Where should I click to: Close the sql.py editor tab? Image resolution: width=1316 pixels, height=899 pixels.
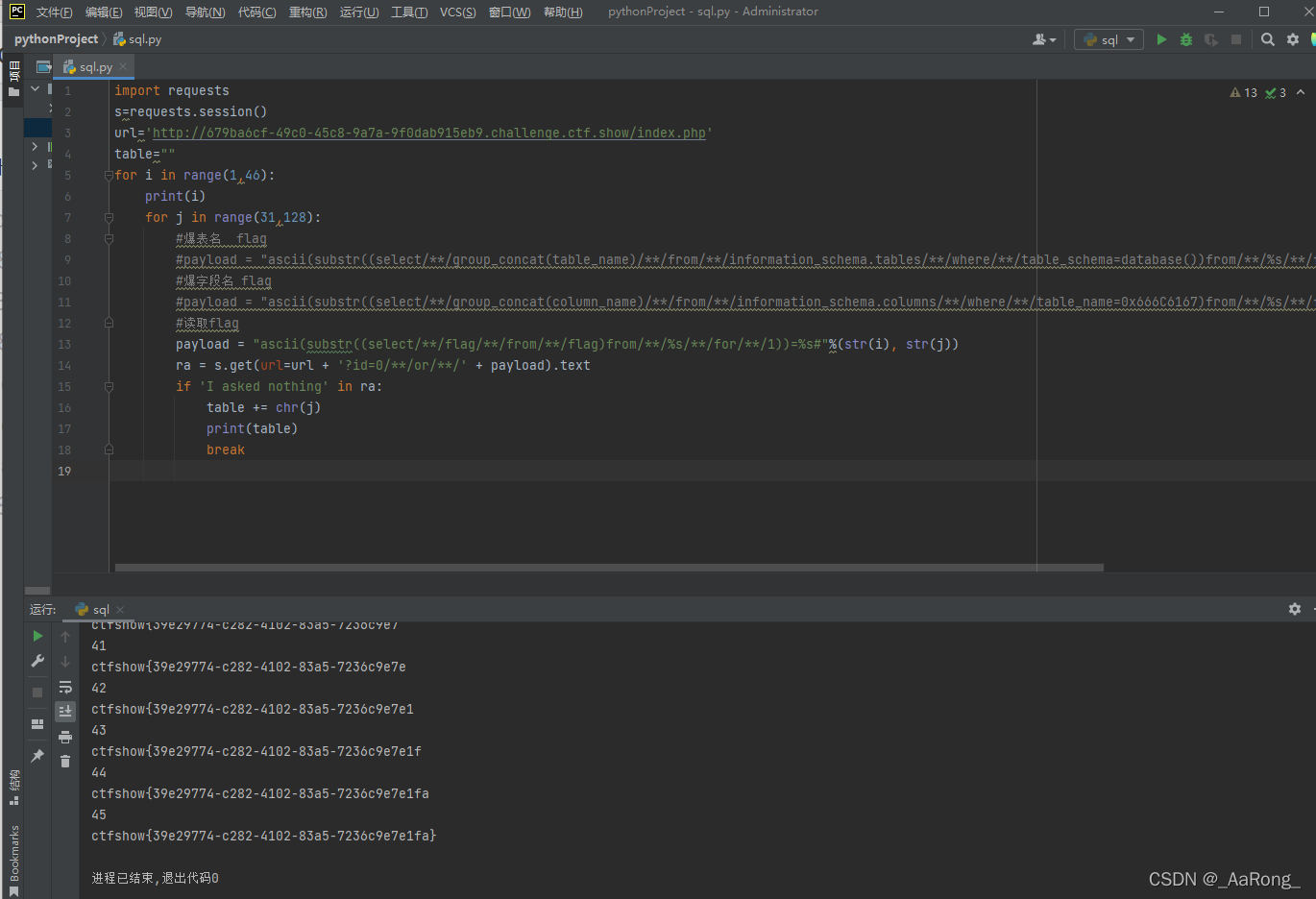coord(123,66)
